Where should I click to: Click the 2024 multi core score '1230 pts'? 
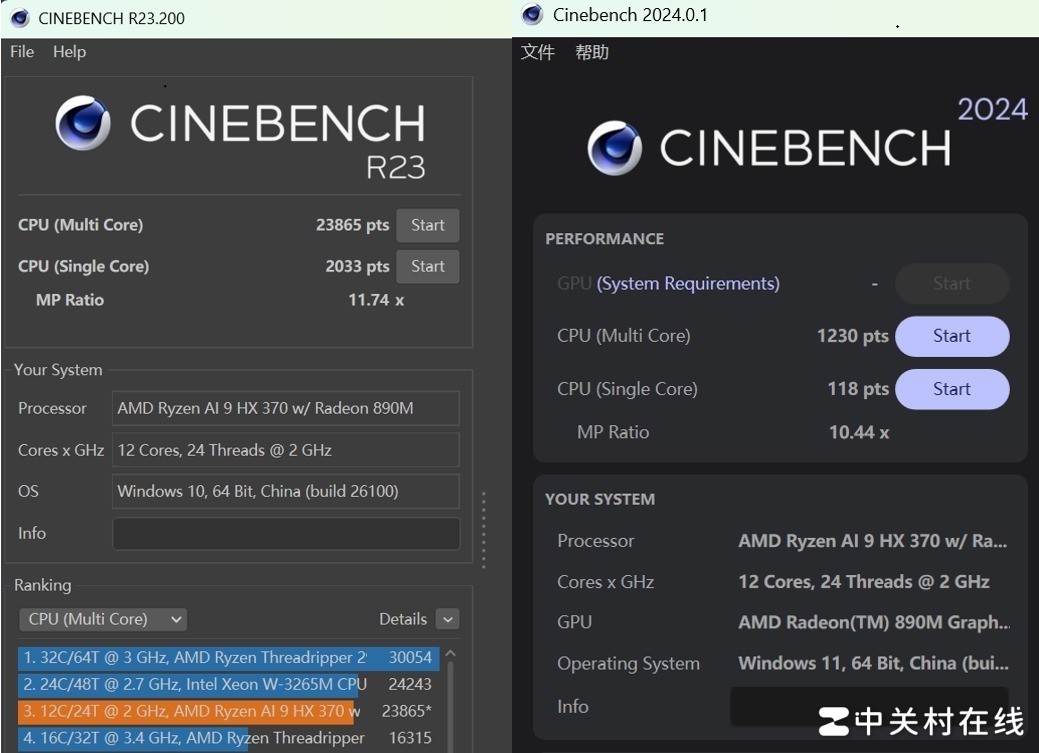(x=852, y=336)
